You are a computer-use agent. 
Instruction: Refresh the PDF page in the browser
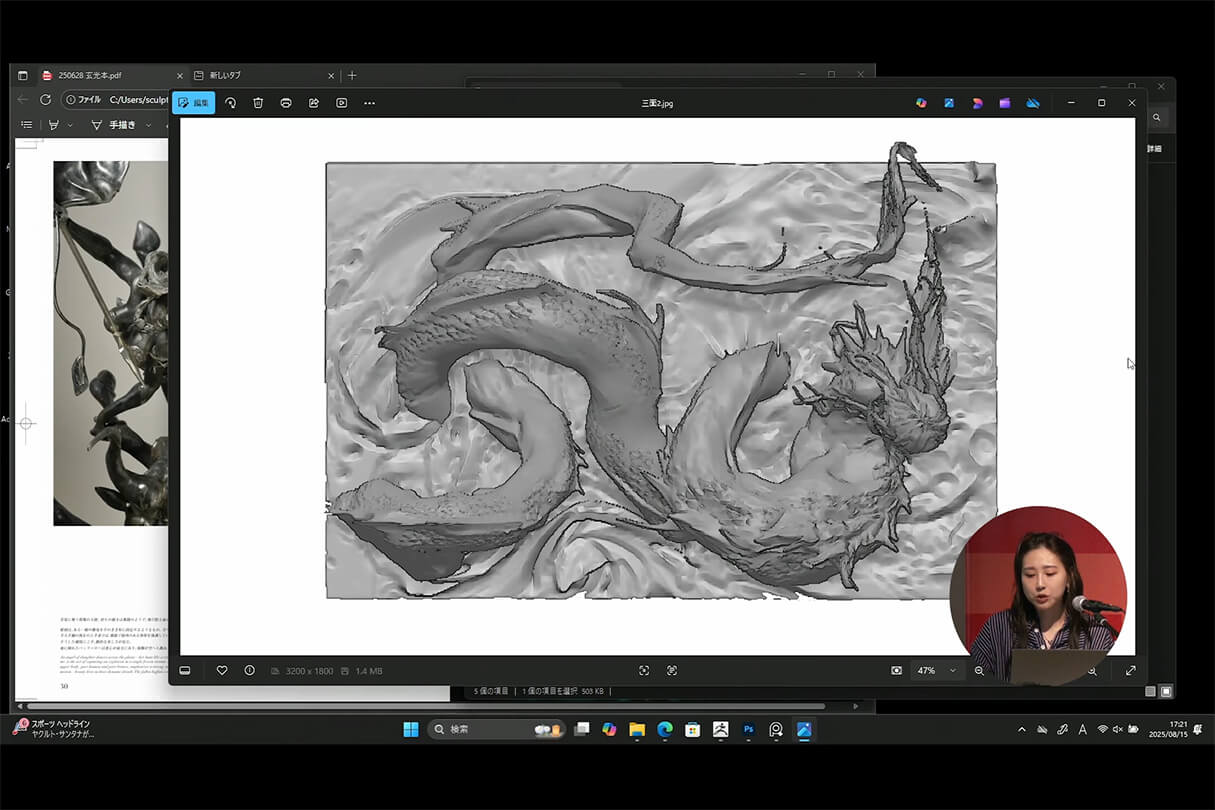point(45,100)
